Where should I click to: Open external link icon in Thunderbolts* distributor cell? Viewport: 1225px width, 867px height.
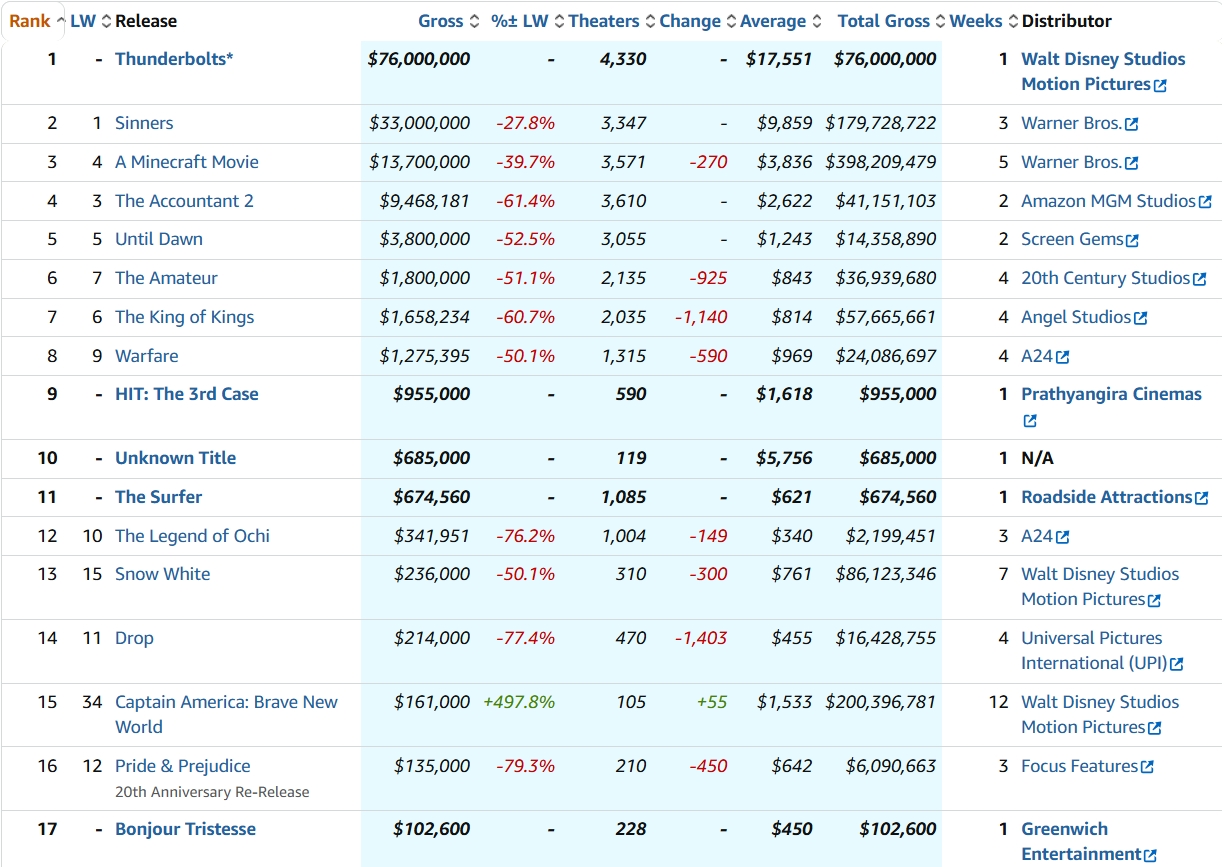click(x=1160, y=86)
